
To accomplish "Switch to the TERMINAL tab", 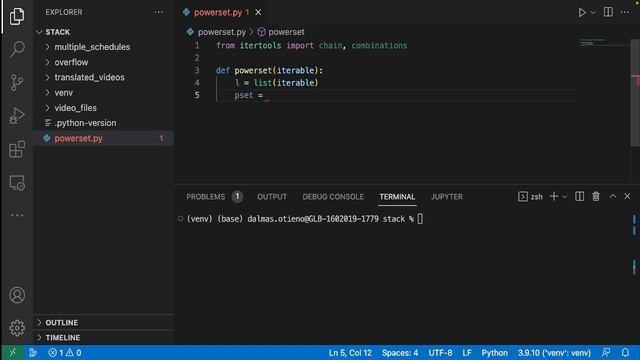I will pyautogui.click(x=397, y=197).
